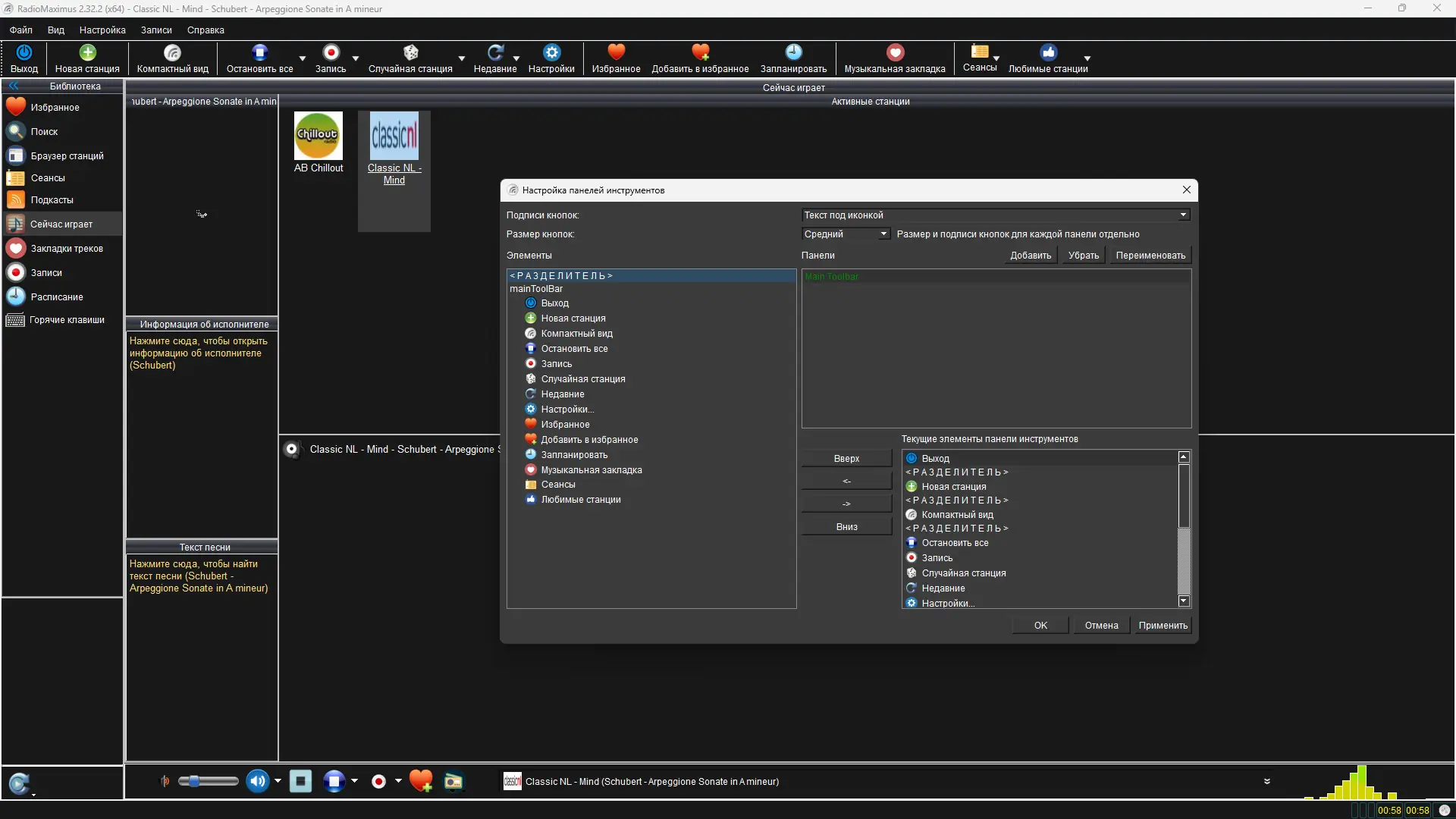Click the stop button in bottom player bar
The height and width of the screenshot is (819, 1456).
pyautogui.click(x=300, y=781)
